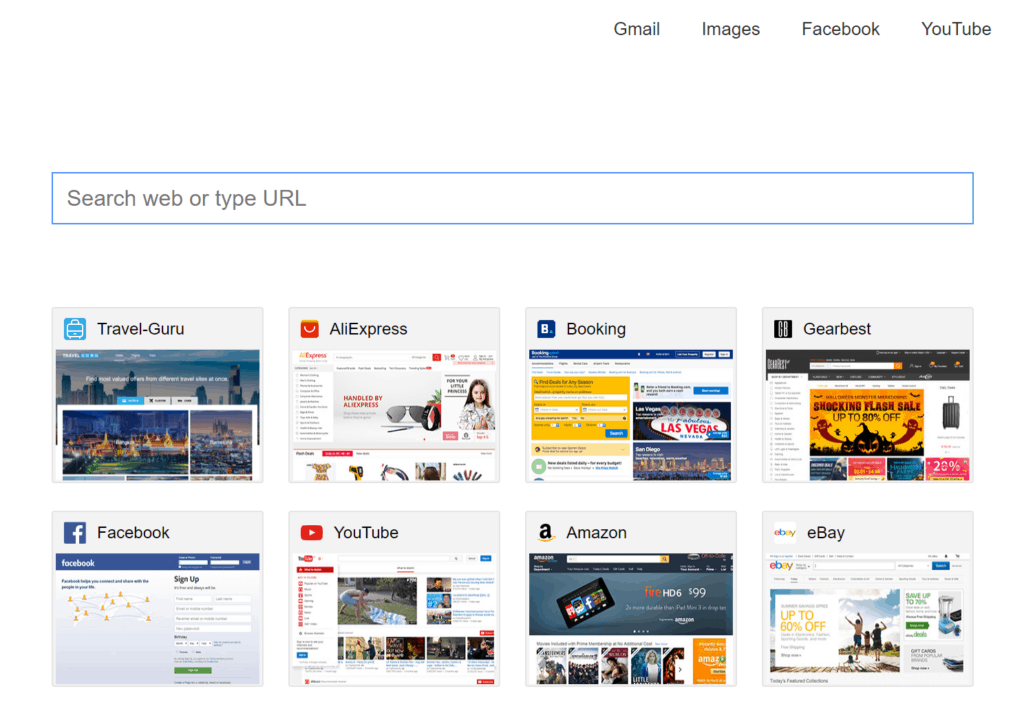This screenshot has width=1024, height=711.
Task: Open the Travel-Guru site preview thumbnail
Action: point(157,415)
